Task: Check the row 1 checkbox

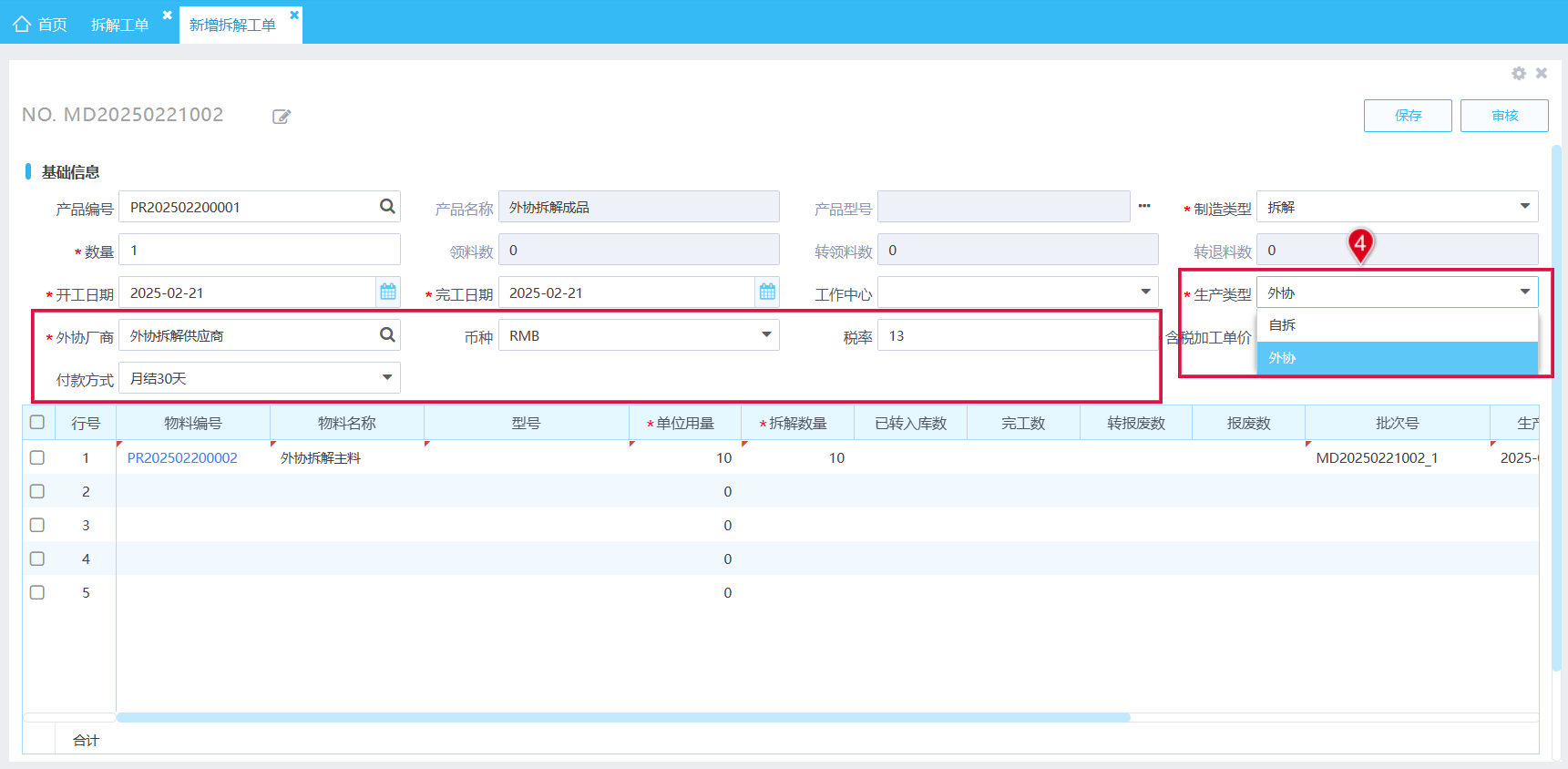Action: point(37,457)
